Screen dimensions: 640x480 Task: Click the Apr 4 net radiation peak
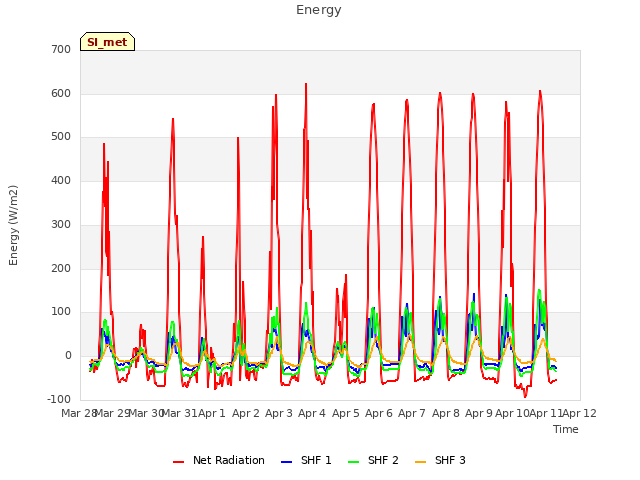pyautogui.click(x=306, y=84)
